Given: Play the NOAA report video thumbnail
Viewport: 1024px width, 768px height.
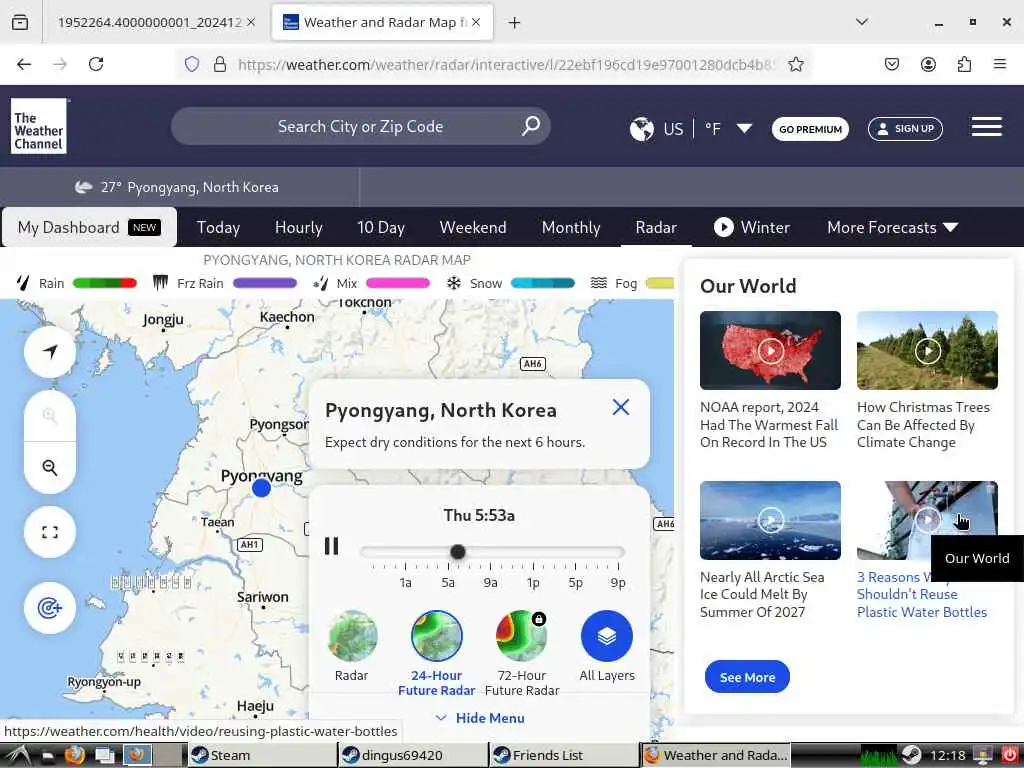Looking at the screenshot, I should (x=770, y=351).
